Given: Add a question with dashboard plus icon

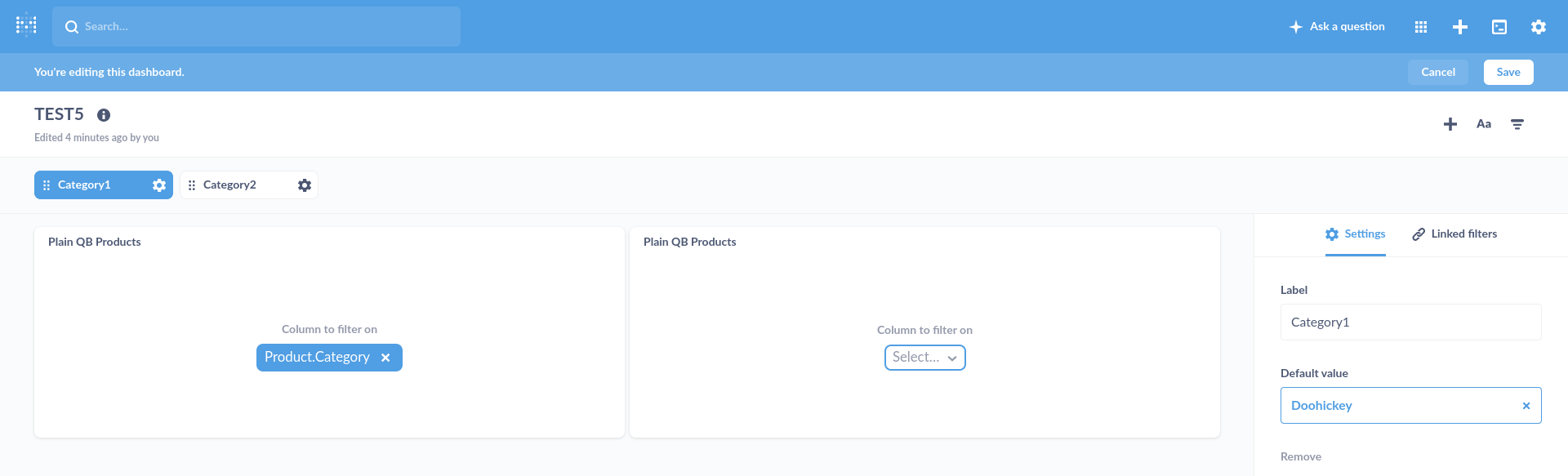Looking at the screenshot, I should [x=1450, y=124].
